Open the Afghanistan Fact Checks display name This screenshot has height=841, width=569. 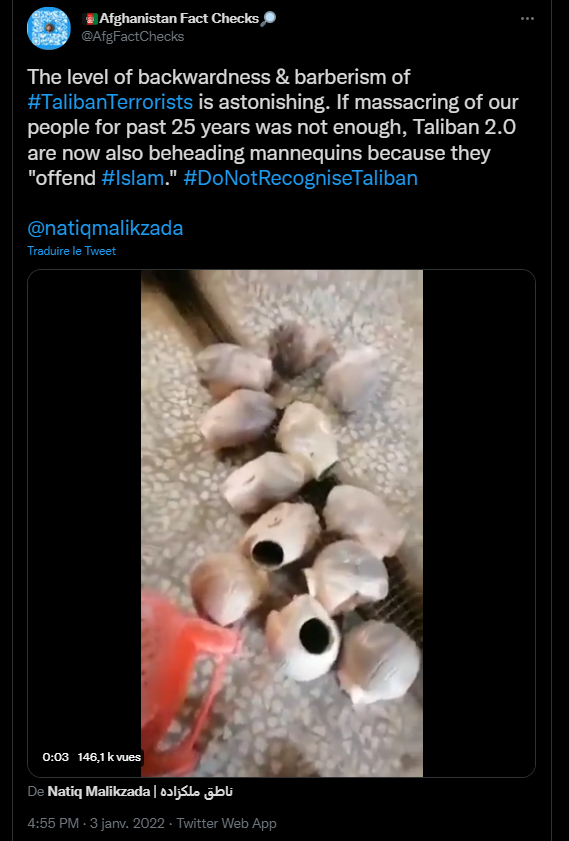(x=179, y=19)
